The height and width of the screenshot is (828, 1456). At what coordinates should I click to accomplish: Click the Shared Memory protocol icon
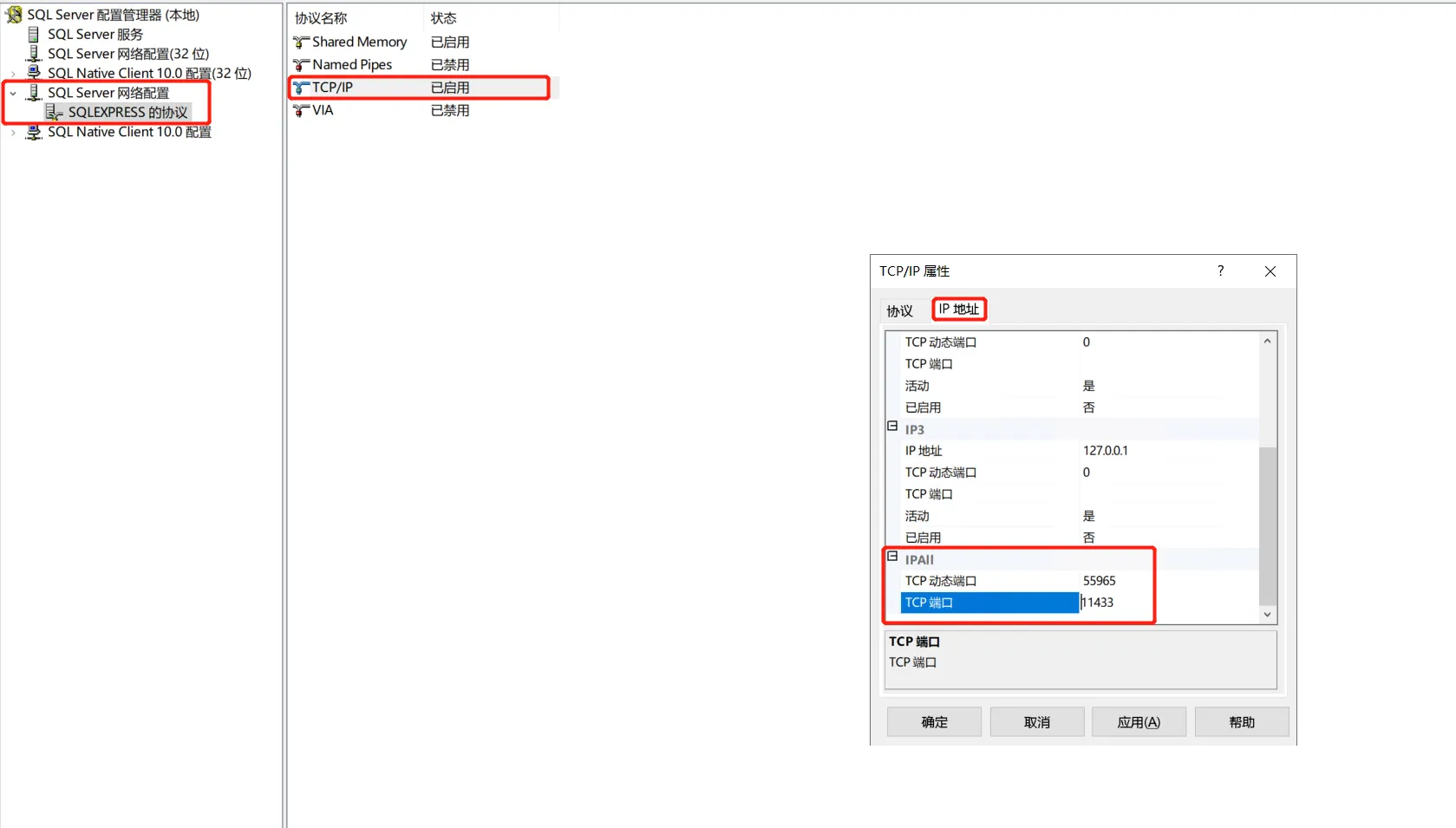301,42
